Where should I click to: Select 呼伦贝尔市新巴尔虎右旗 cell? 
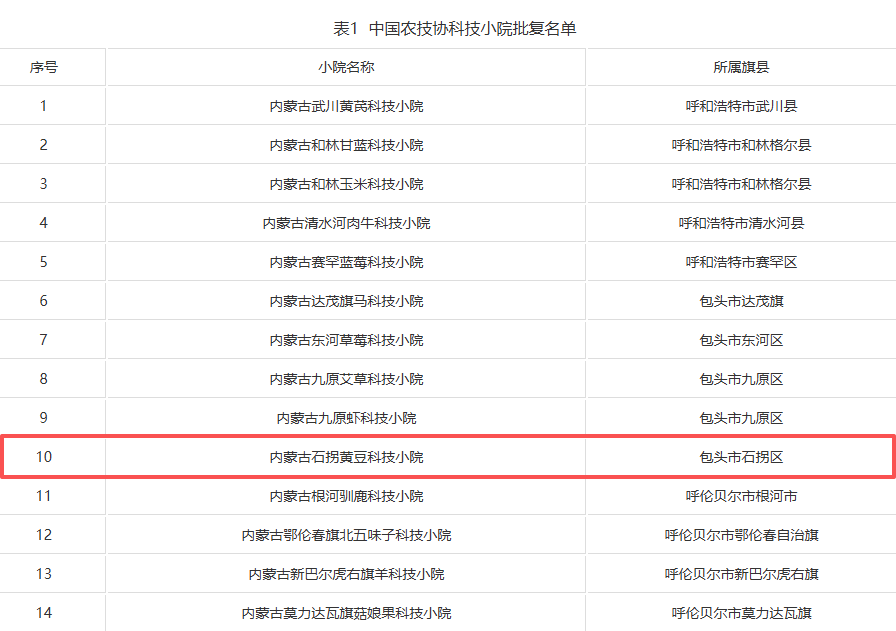pos(741,574)
